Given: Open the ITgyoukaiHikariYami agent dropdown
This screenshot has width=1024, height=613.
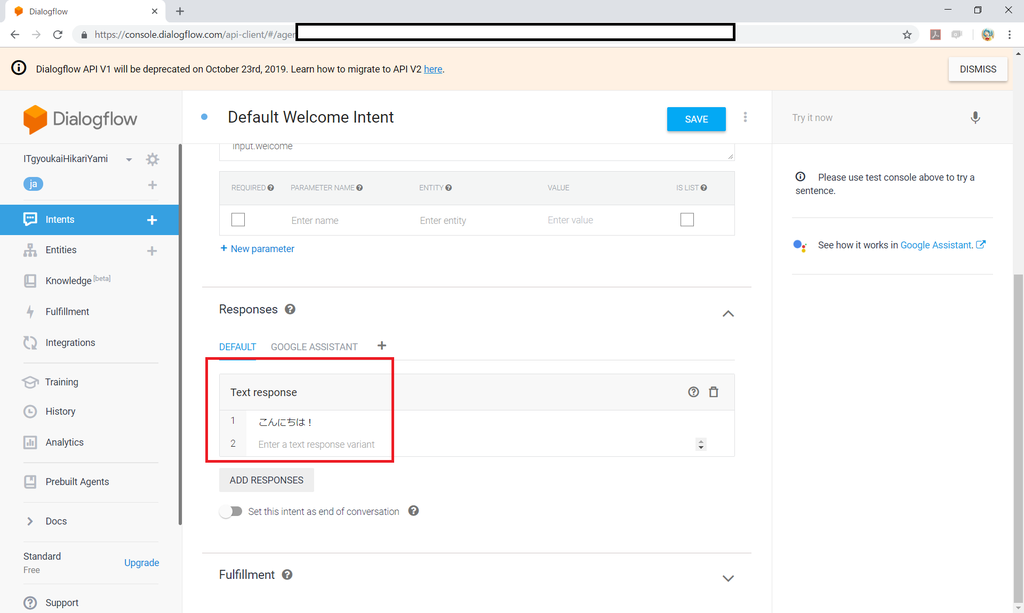Looking at the screenshot, I should pos(129,159).
